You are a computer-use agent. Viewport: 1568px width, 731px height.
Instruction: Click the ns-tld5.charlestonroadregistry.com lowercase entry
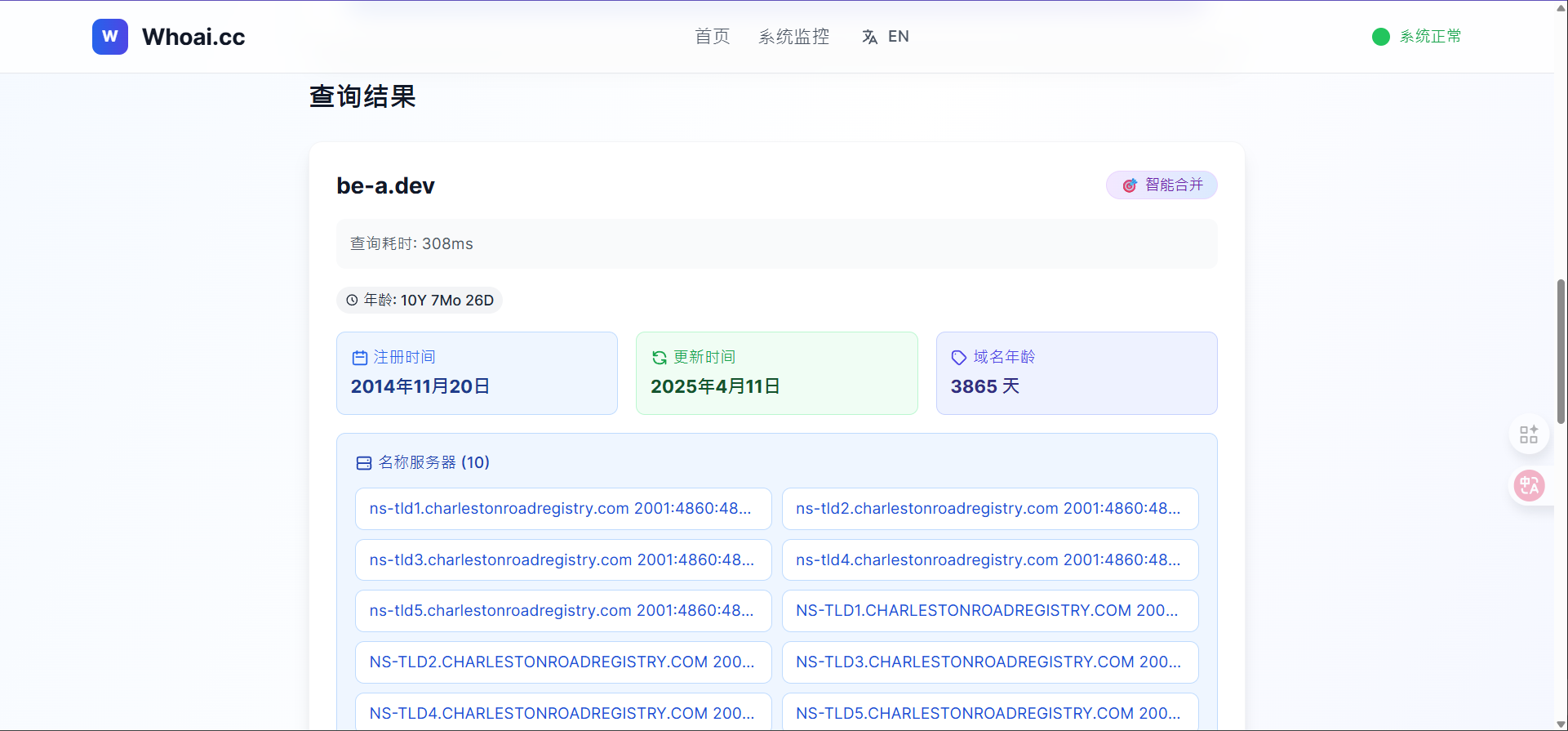pyautogui.click(x=563, y=611)
